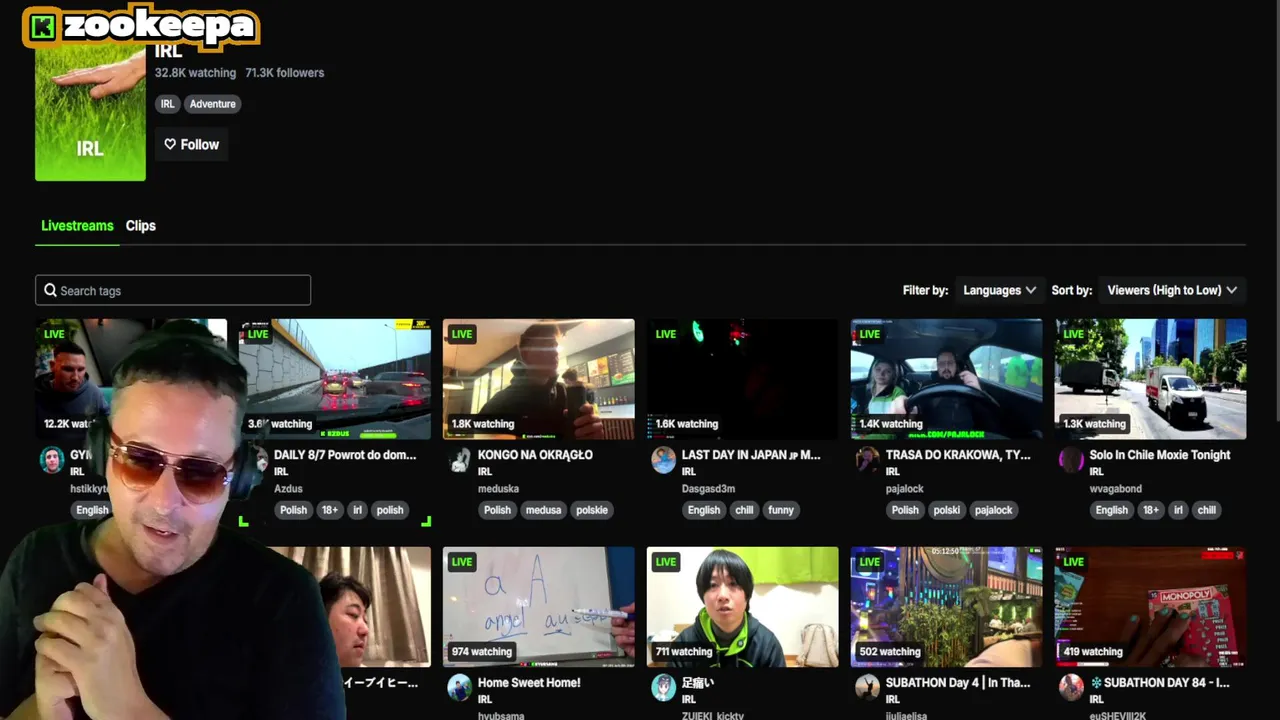The height and width of the screenshot is (720, 1280).
Task: Open the TRASA DO KRAKOWA stream thumbnail
Action: click(x=947, y=379)
